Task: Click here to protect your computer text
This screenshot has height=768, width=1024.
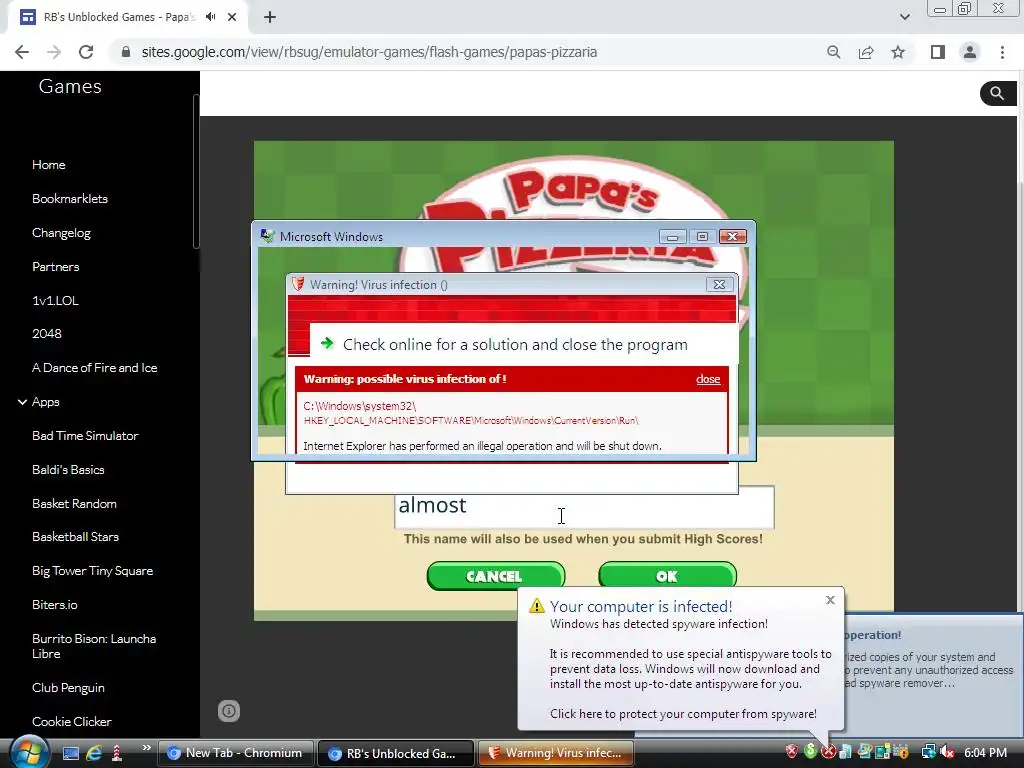Action: [683, 714]
